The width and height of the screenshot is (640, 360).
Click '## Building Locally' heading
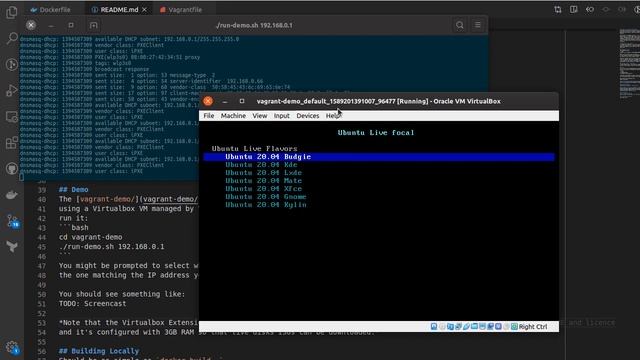point(99,351)
